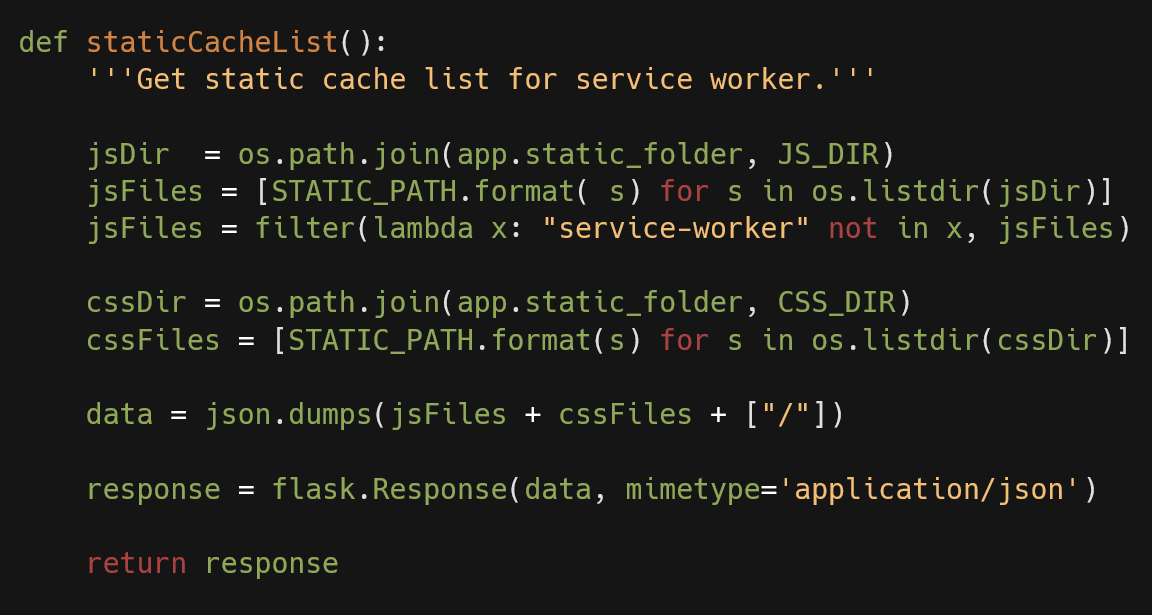Click the response variable on the last line
This screenshot has width=1152, height=615.
click(x=270, y=562)
